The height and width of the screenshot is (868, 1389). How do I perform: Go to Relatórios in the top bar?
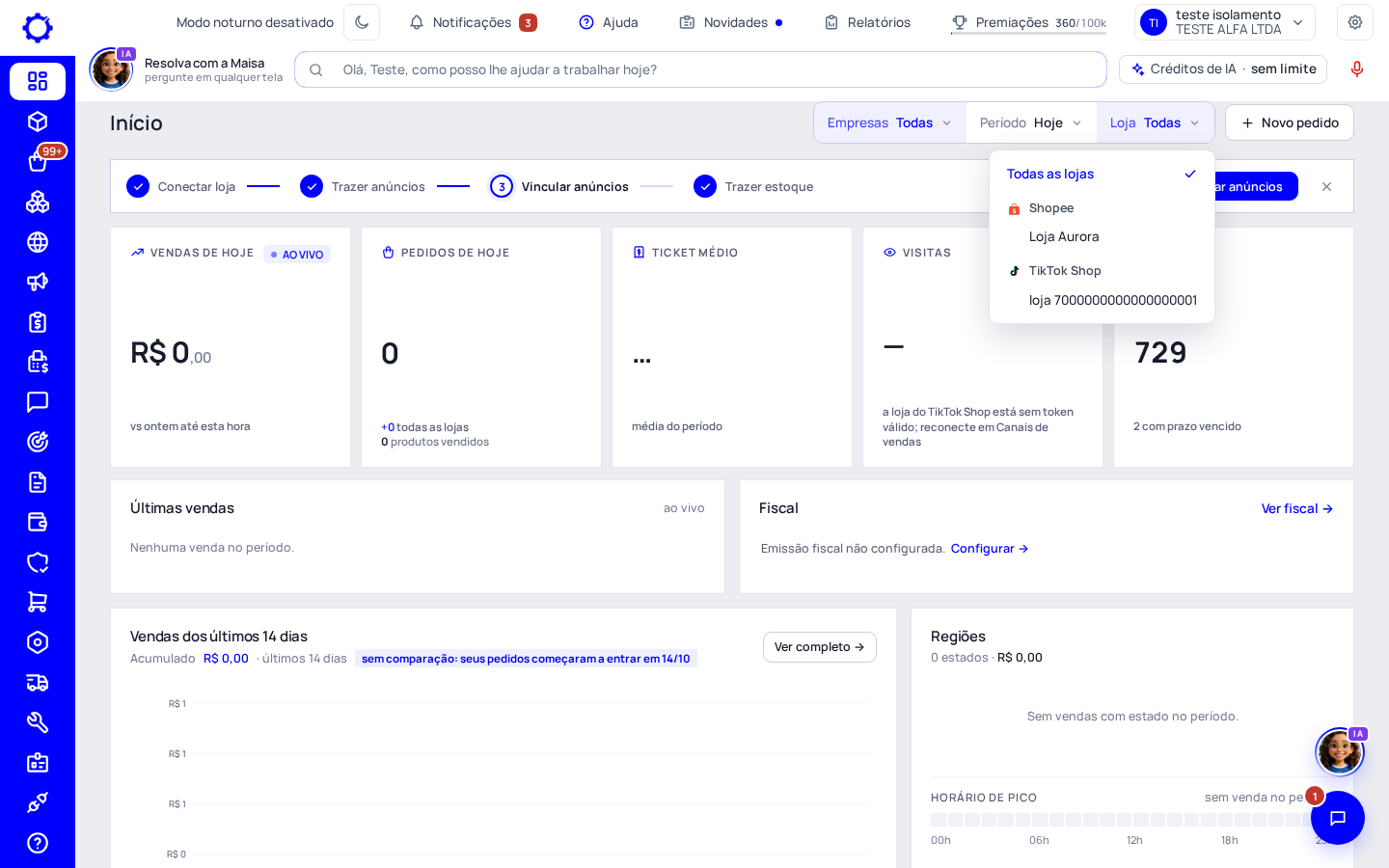(867, 22)
